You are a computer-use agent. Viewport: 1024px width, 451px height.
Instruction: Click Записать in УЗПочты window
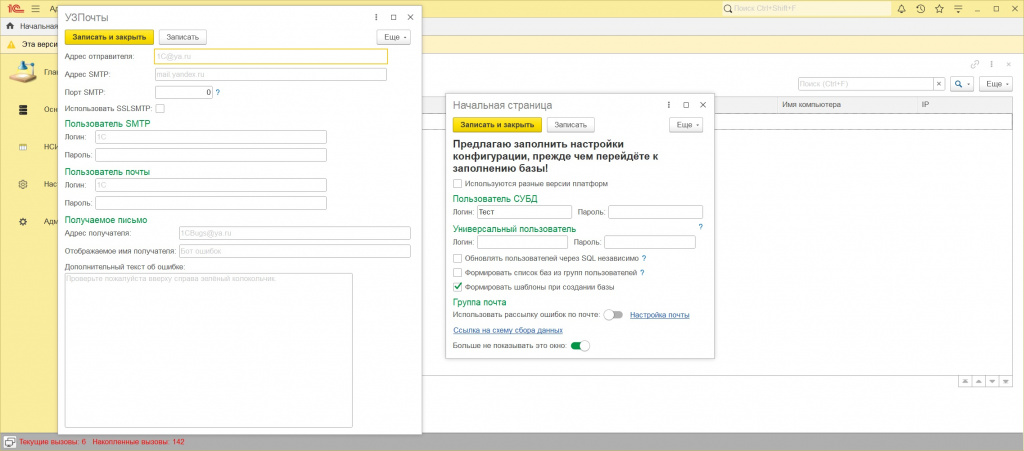coord(183,37)
